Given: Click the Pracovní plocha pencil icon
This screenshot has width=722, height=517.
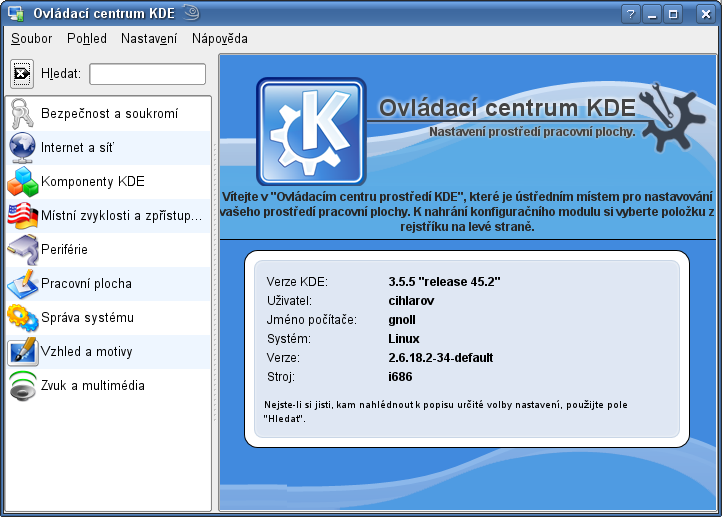Looking at the screenshot, I should (x=22, y=284).
